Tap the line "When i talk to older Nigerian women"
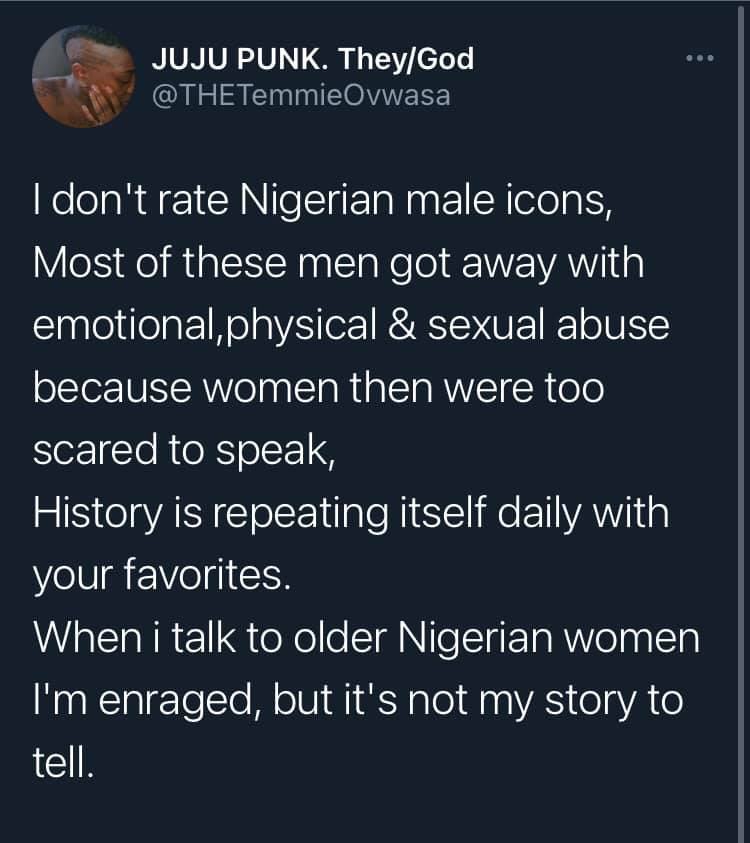Viewport: 750px width, 843px height. [x=366, y=639]
